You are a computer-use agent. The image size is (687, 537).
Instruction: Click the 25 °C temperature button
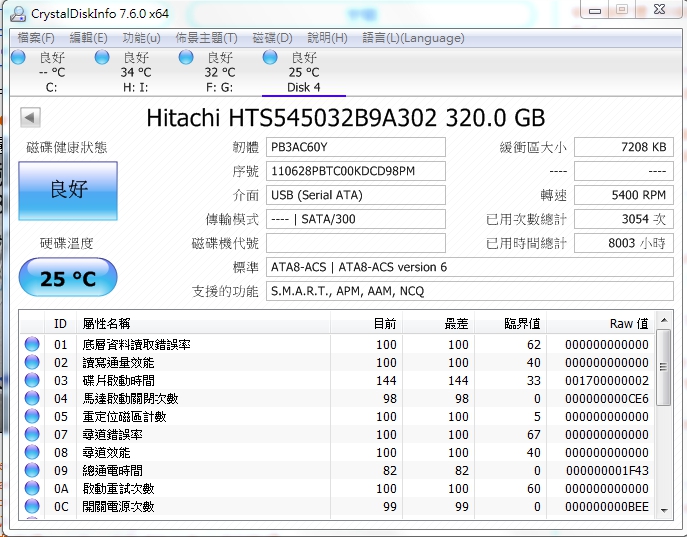coord(68,278)
